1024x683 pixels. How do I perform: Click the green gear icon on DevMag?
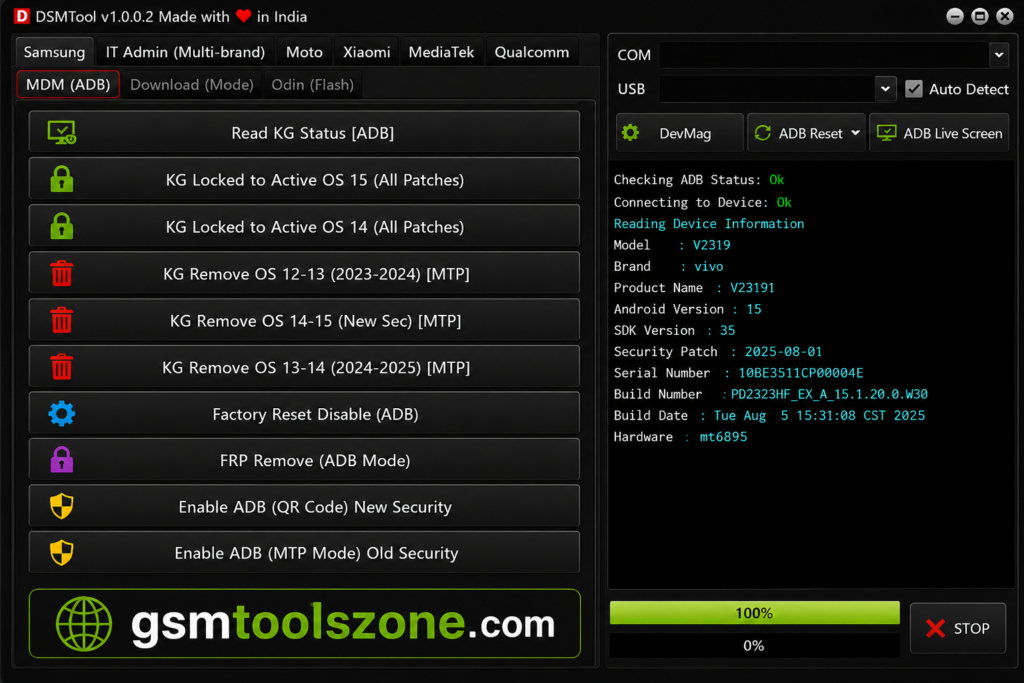point(630,133)
